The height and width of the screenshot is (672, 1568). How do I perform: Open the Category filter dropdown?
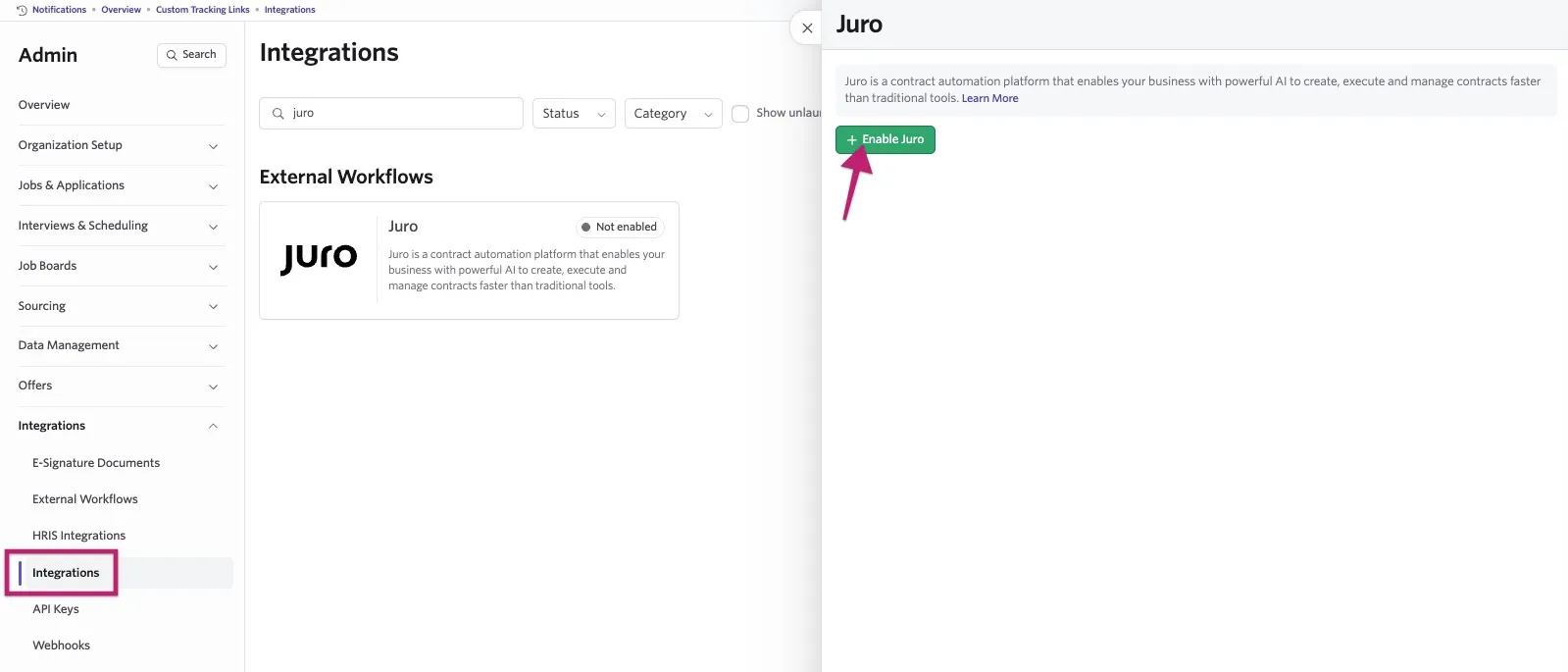pyautogui.click(x=673, y=114)
